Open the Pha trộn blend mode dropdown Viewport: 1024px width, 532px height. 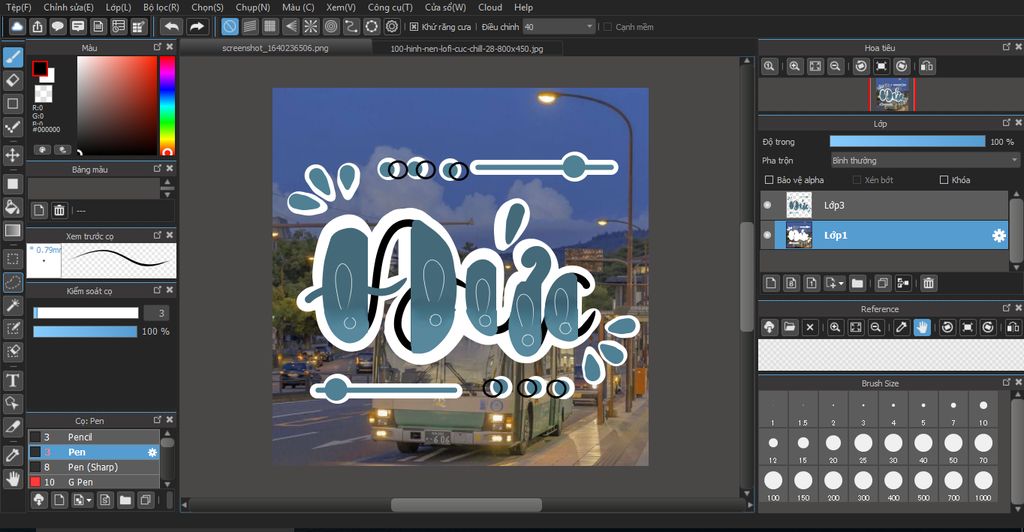(924, 160)
